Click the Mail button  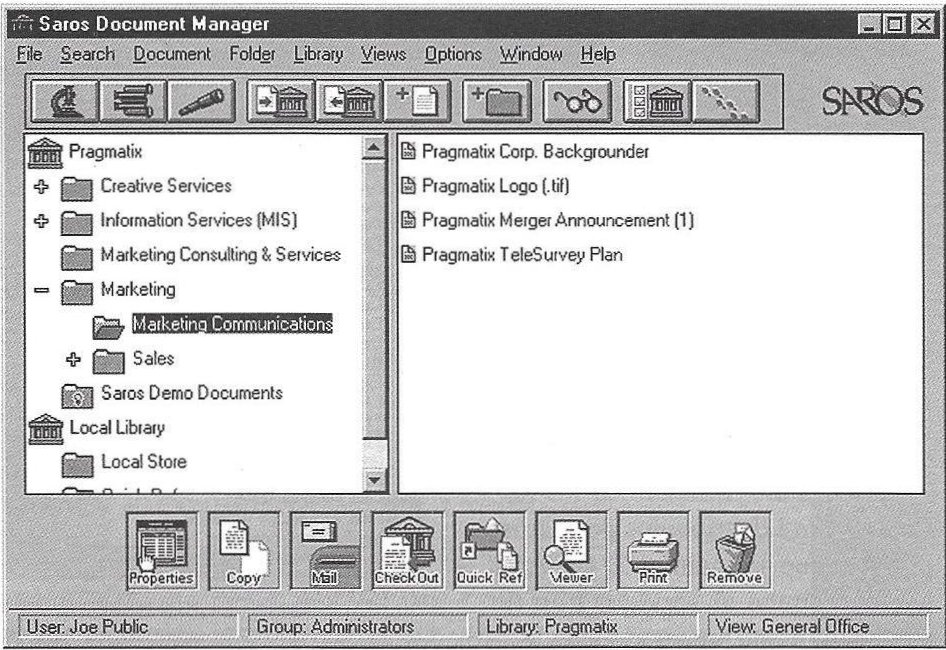click(325, 551)
